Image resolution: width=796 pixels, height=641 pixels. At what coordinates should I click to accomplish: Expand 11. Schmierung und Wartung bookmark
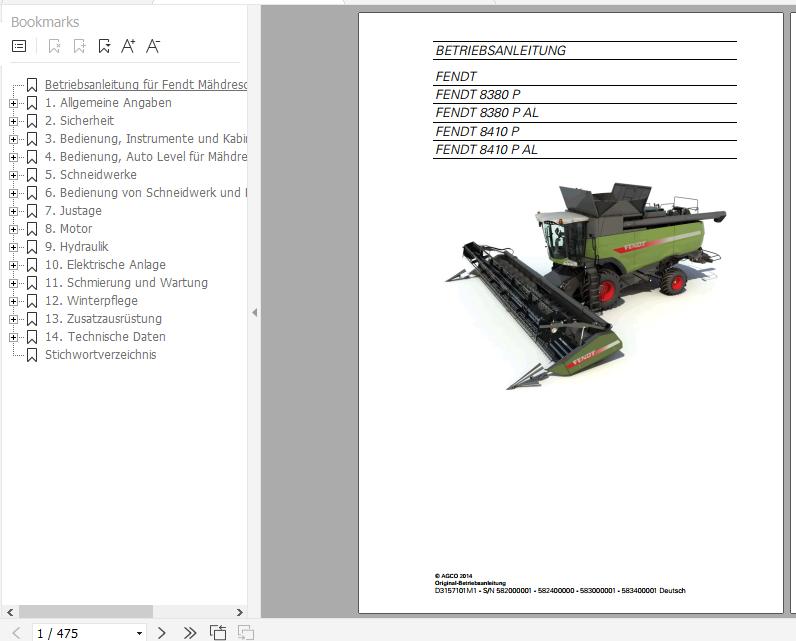click(x=13, y=283)
